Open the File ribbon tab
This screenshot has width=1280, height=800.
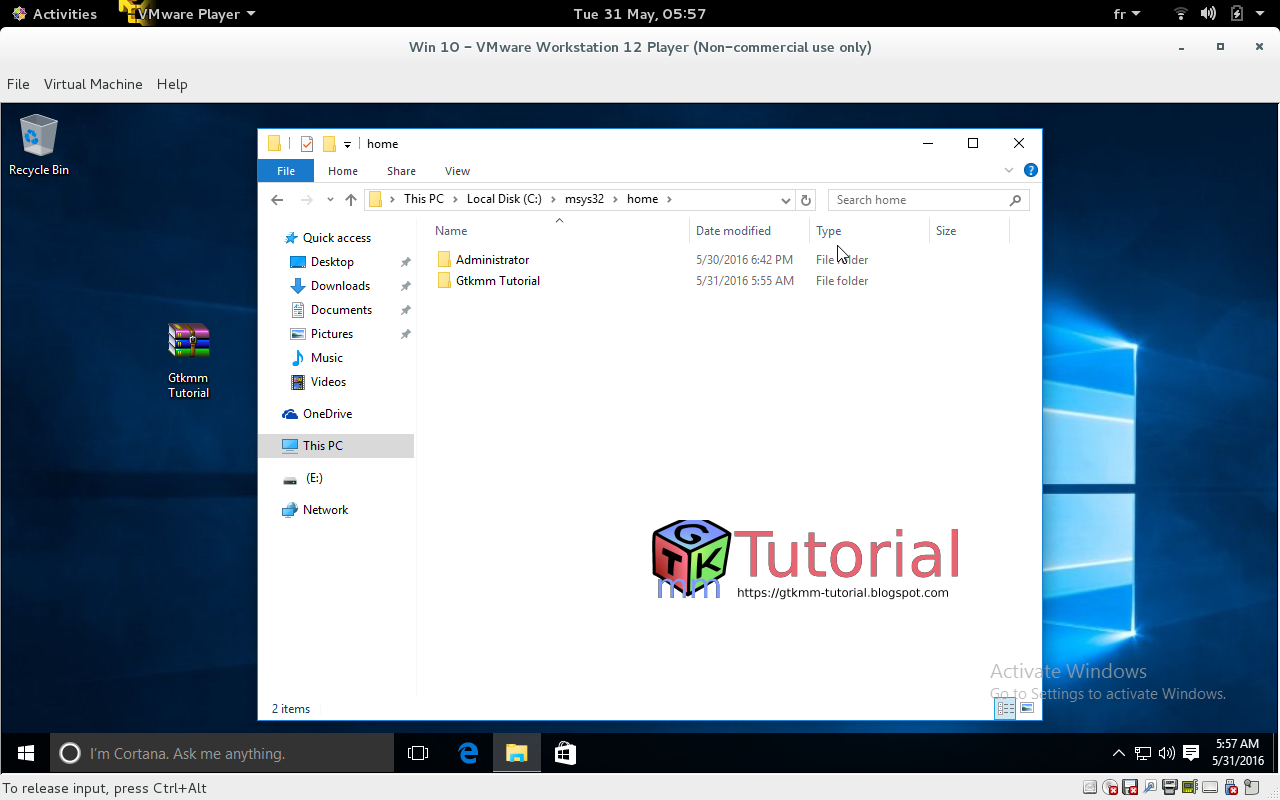point(286,171)
